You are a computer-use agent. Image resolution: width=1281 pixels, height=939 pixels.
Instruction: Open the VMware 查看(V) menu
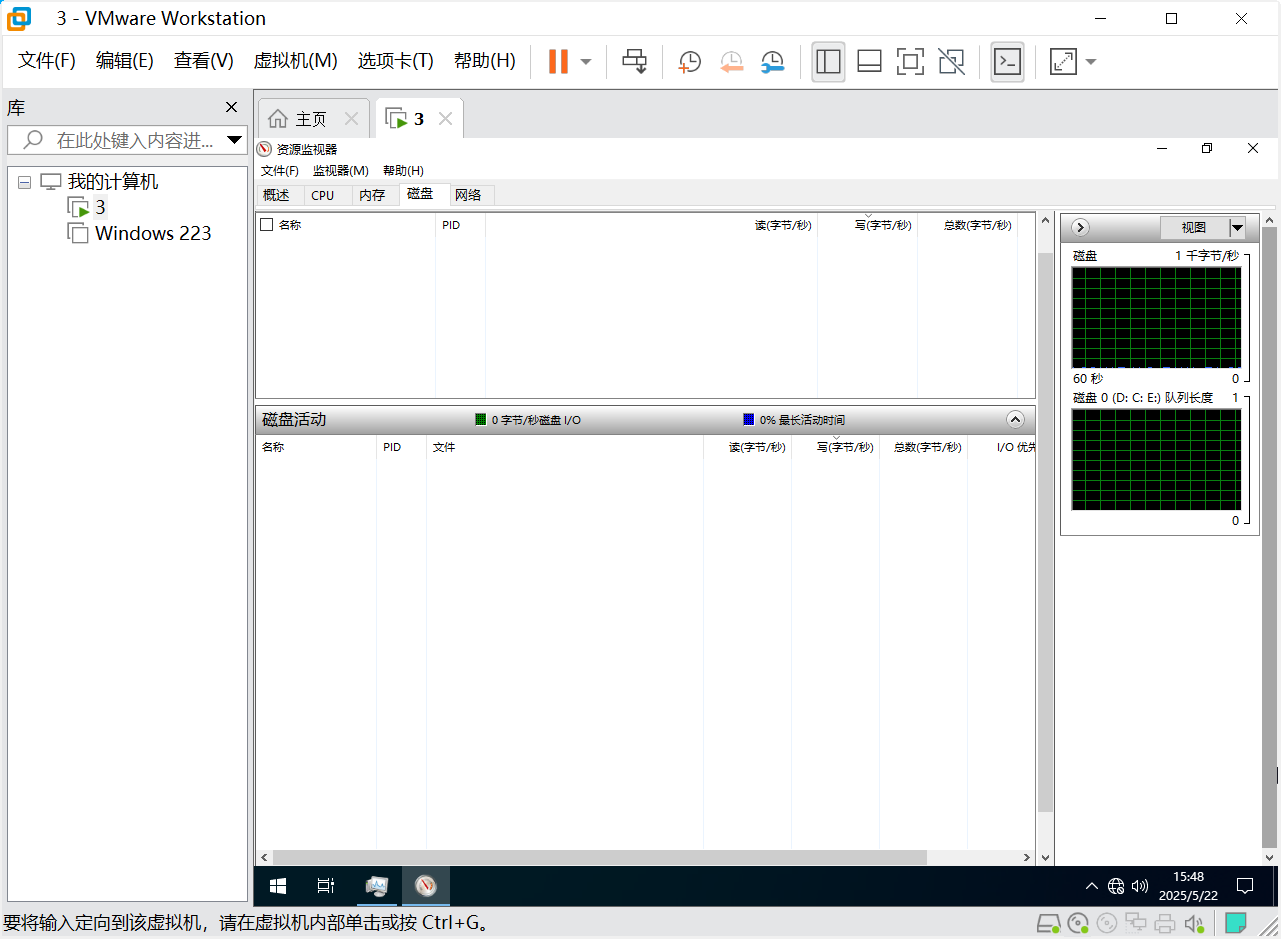[203, 61]
